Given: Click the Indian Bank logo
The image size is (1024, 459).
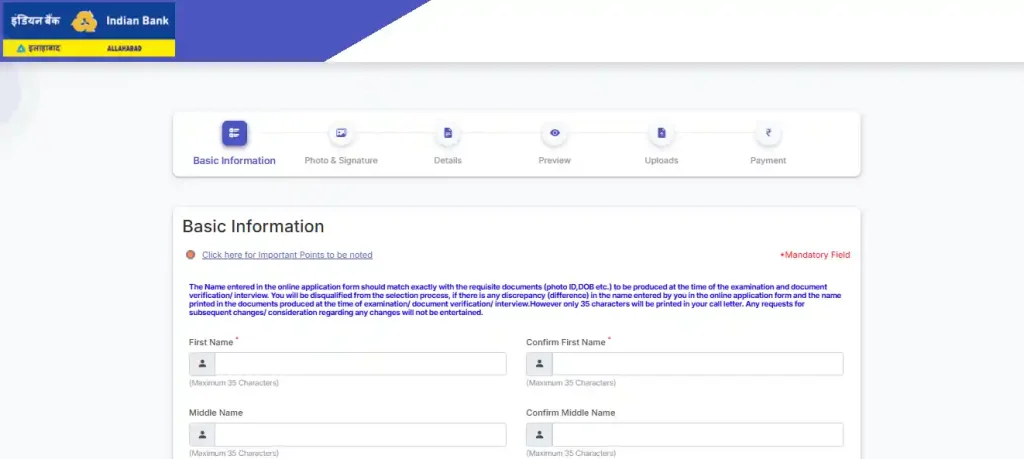Looking at the screenshot, I should click(89, 29).
